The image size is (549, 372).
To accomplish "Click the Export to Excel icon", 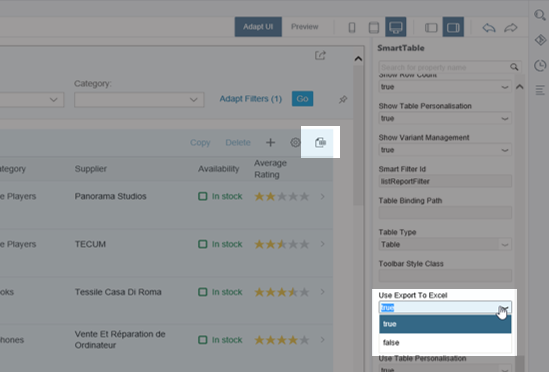I will pyautogui.click(x=320, y=143).
